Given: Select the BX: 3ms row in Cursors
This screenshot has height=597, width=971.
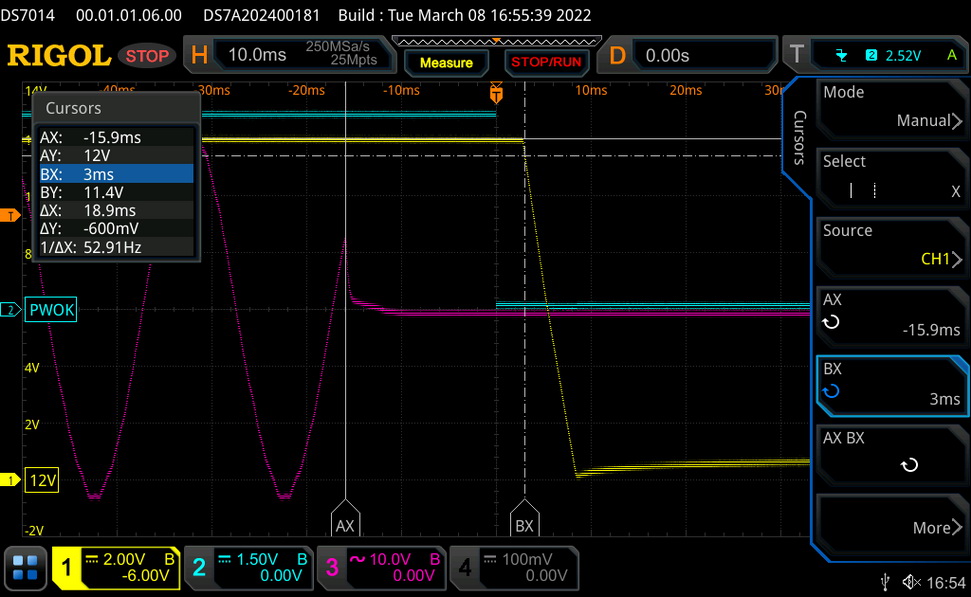Looking at the screenshot, I should pos(116,174).
